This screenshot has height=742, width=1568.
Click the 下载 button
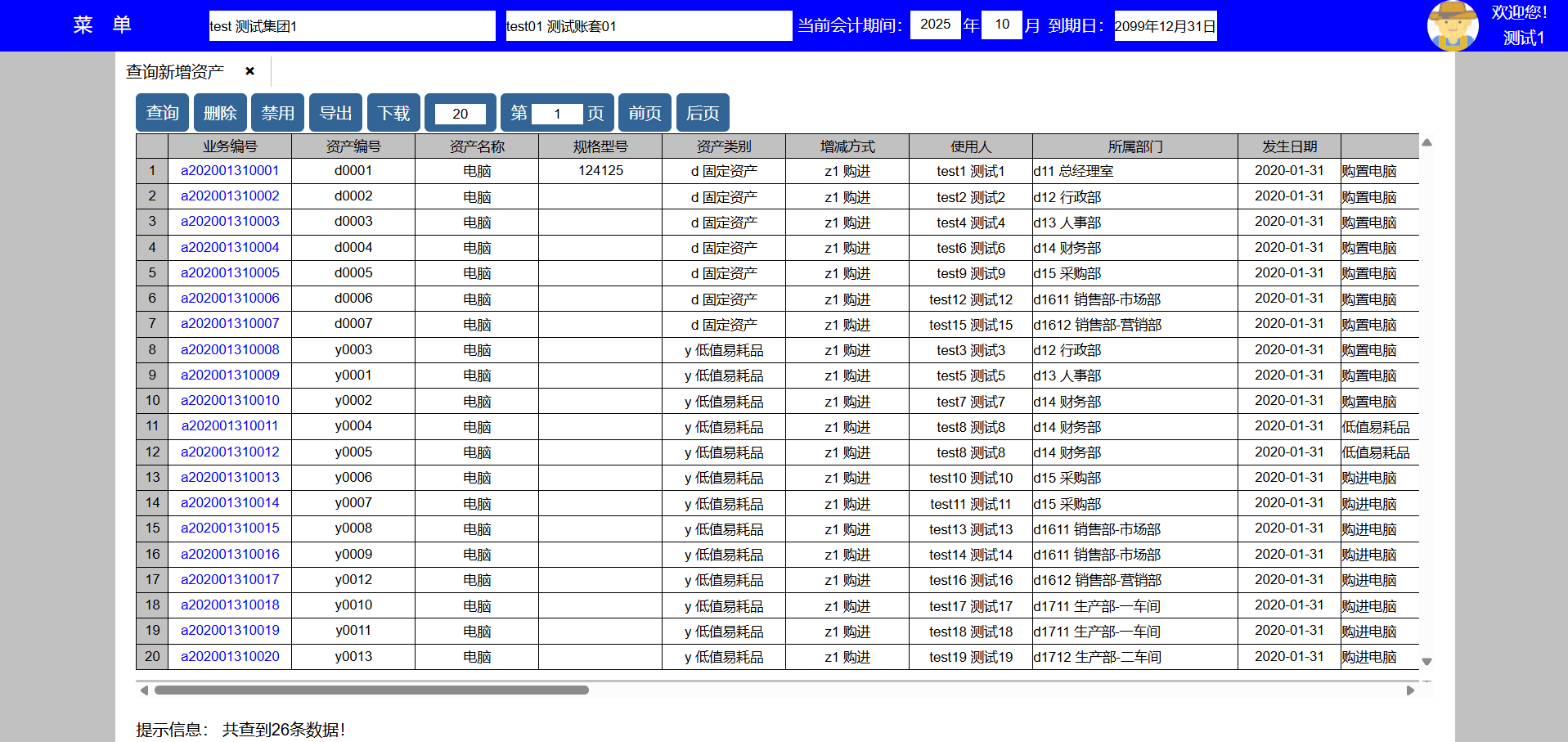[x=393, y=113]
